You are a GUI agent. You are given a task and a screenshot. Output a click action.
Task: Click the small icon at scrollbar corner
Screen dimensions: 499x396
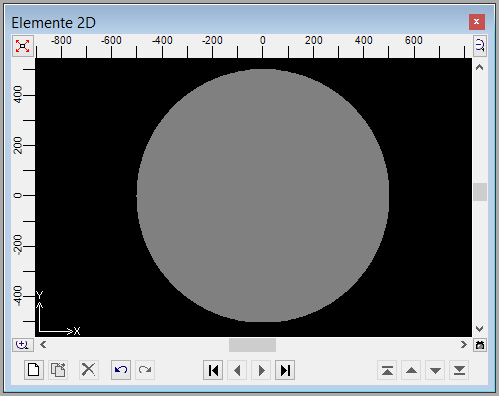tap(480, 345)
